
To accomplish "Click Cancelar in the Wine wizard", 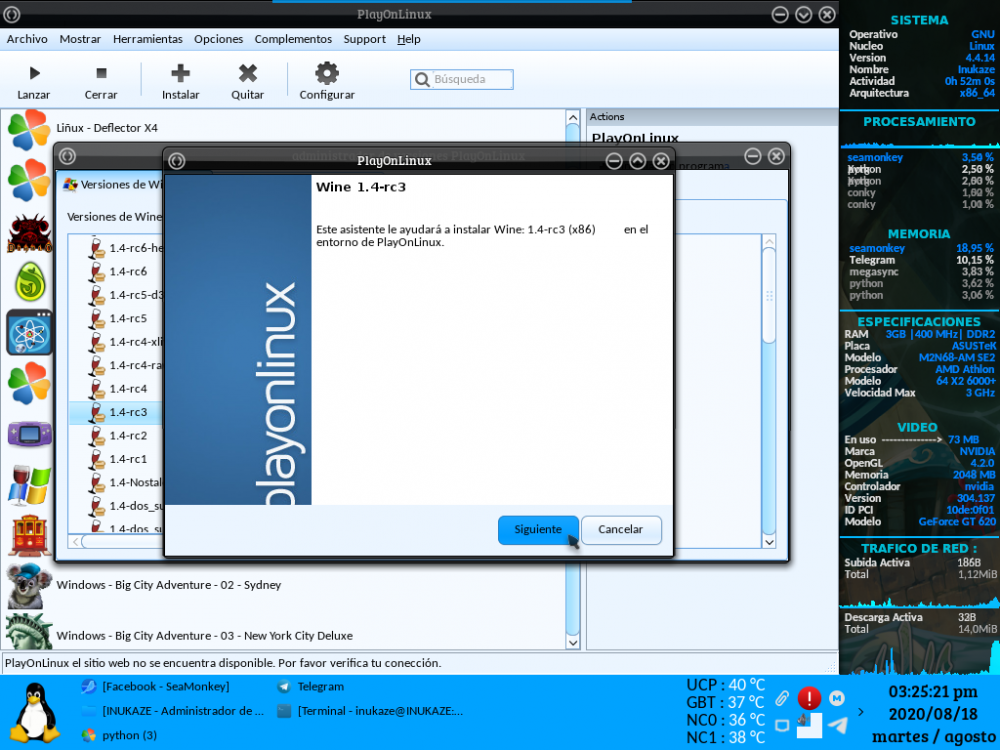I will (620, 529).
